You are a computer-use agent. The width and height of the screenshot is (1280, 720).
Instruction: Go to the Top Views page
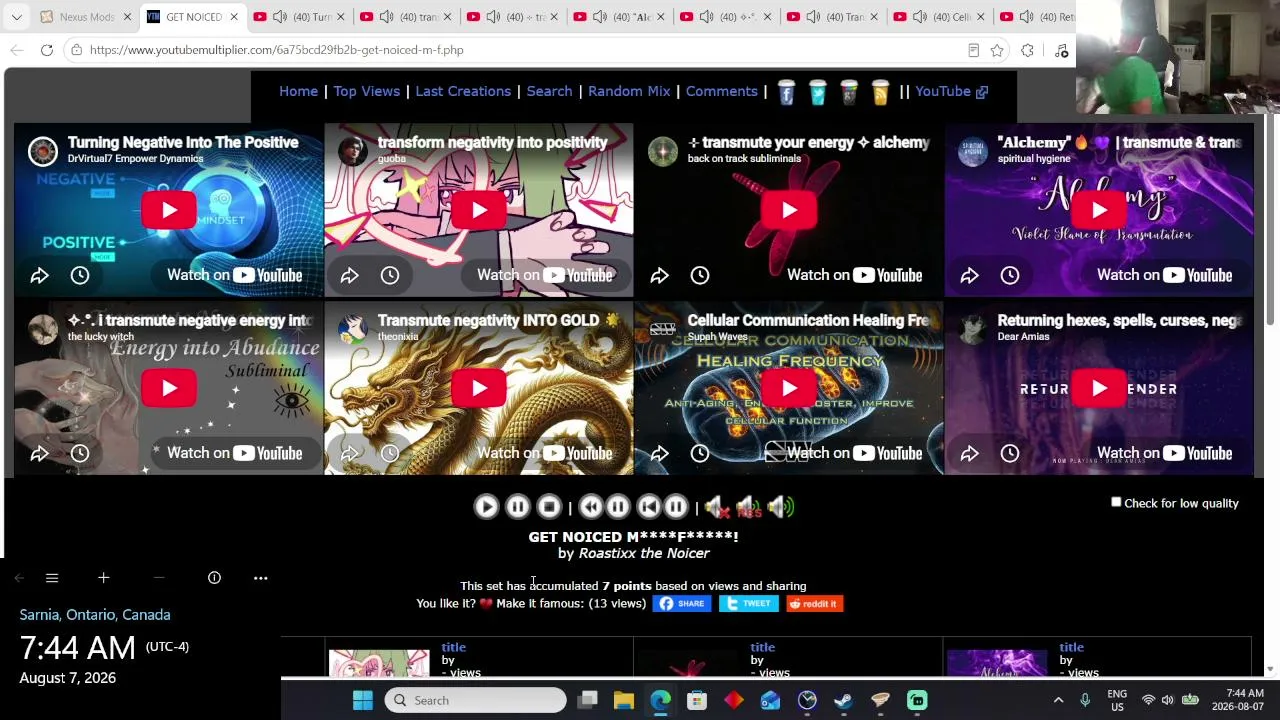tap(366, 91)
